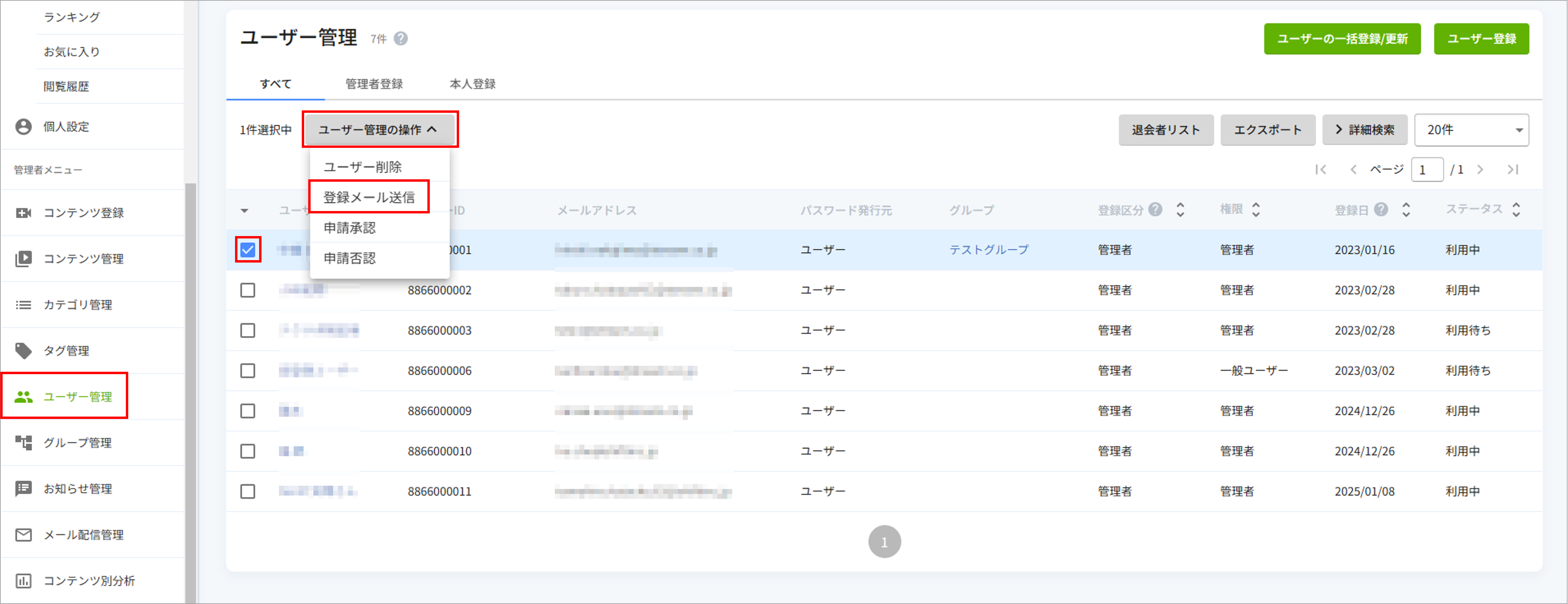Switch to the 本人登録 tab
This screenshot has width=1568, height=604.
(x=472, y=84)
